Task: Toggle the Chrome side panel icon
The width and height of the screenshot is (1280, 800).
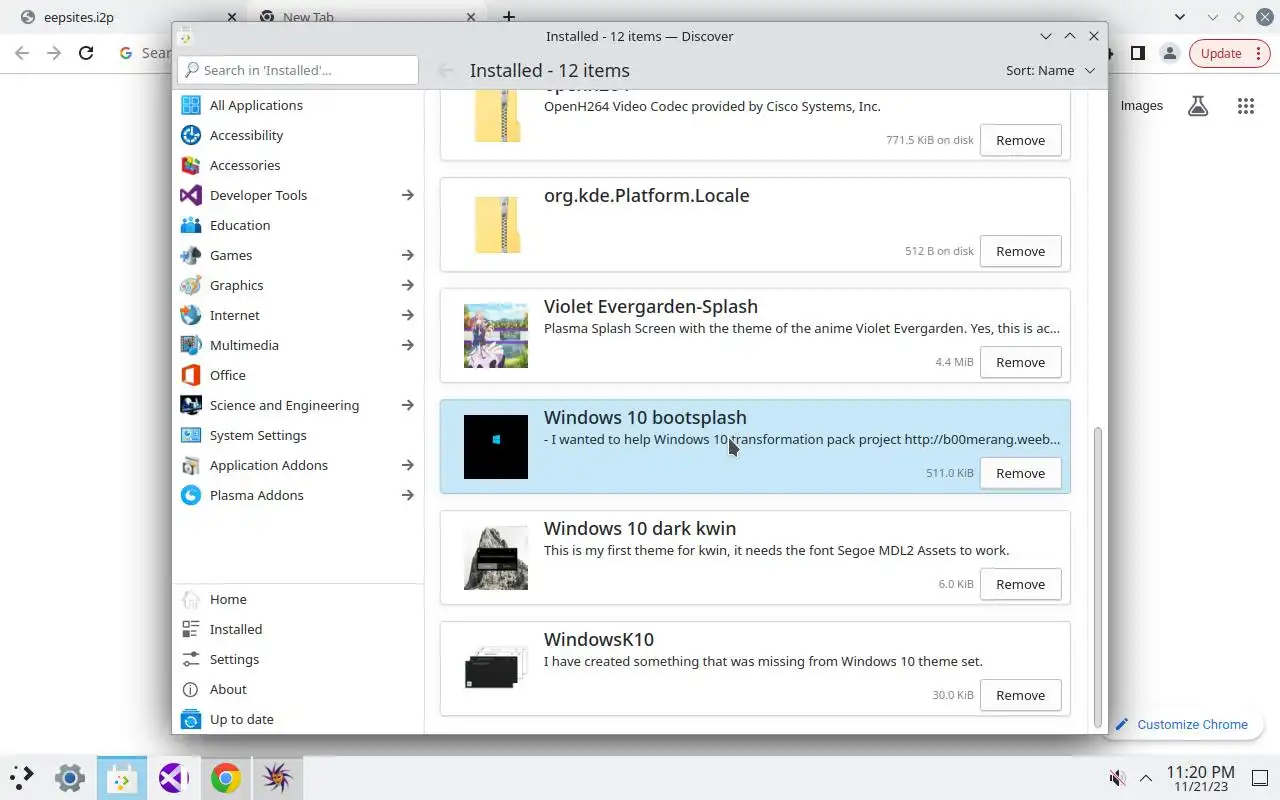Action: 1138,53
